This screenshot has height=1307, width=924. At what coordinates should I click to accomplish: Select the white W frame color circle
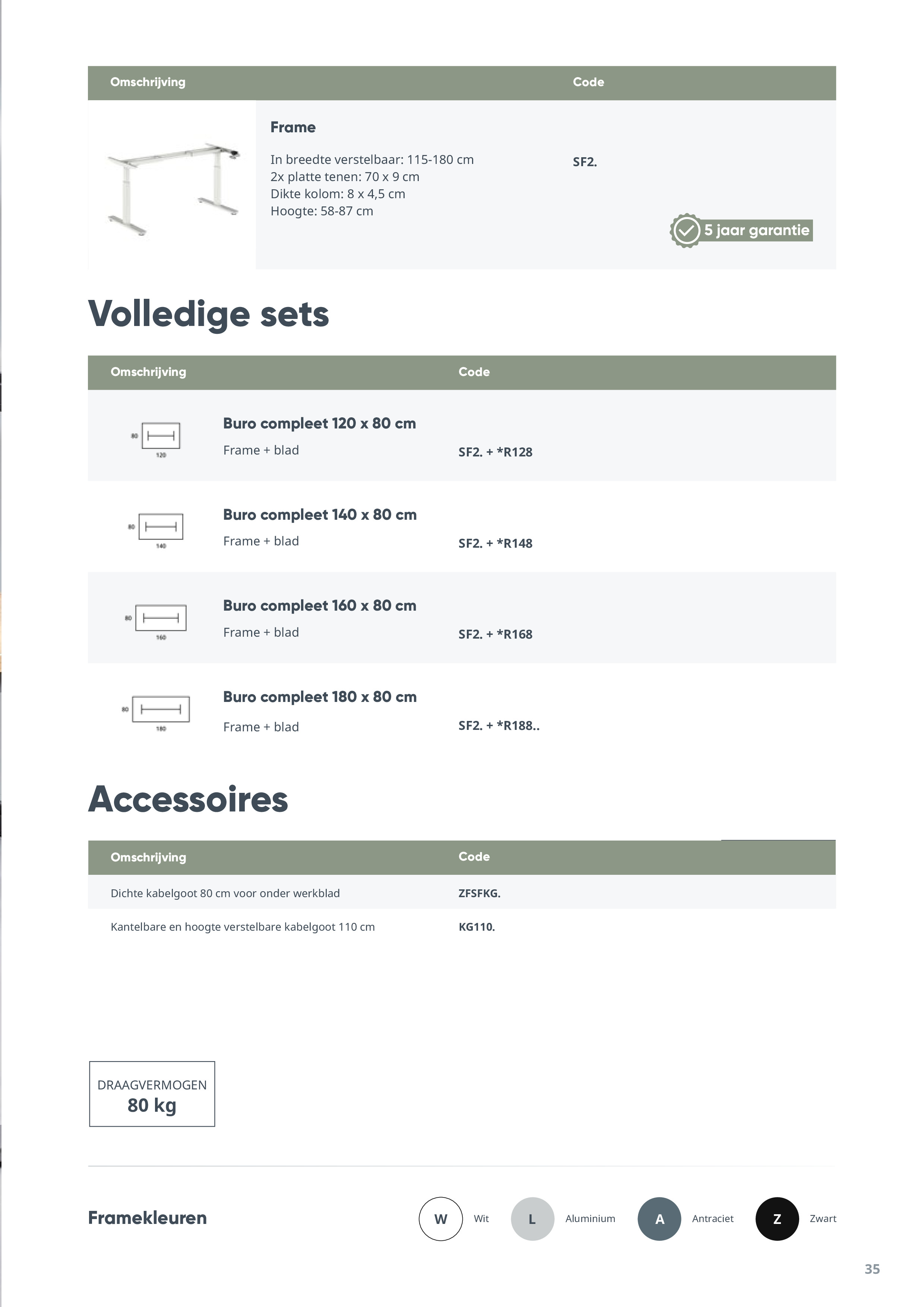(x=441, y=1219)
